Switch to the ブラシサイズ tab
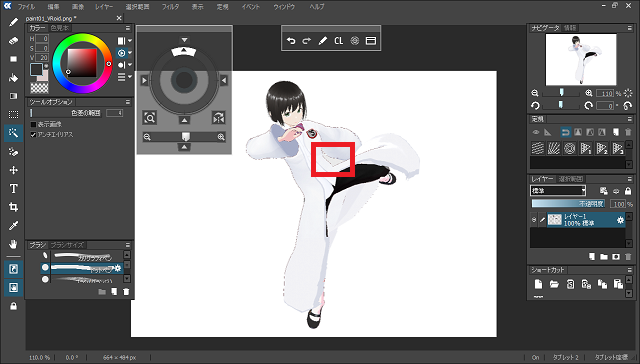Image resolution: width=640 pixels, height=364 pixels. tap(67, 245)
